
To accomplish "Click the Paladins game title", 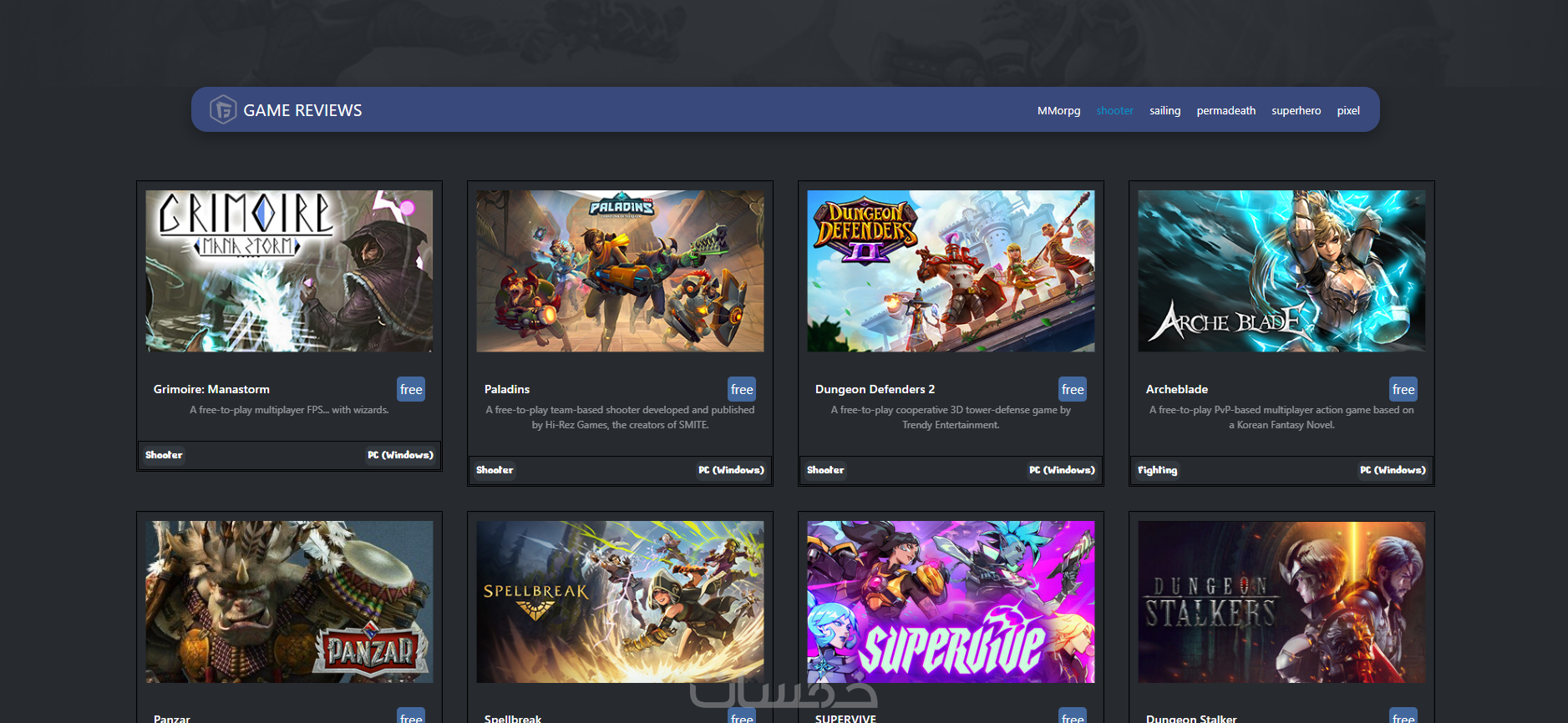I will pos(507,389).
